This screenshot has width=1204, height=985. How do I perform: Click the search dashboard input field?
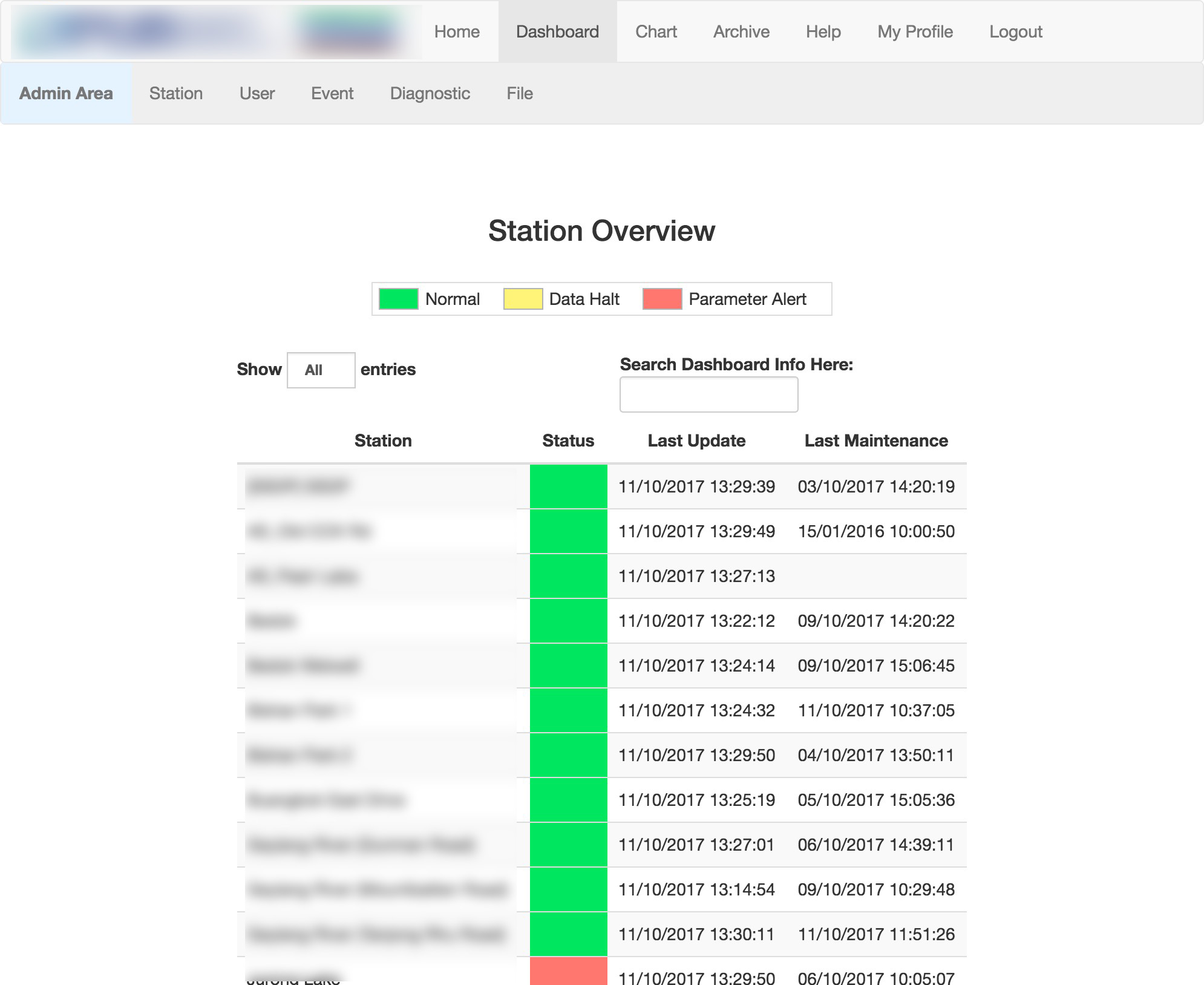coord(708,394)
